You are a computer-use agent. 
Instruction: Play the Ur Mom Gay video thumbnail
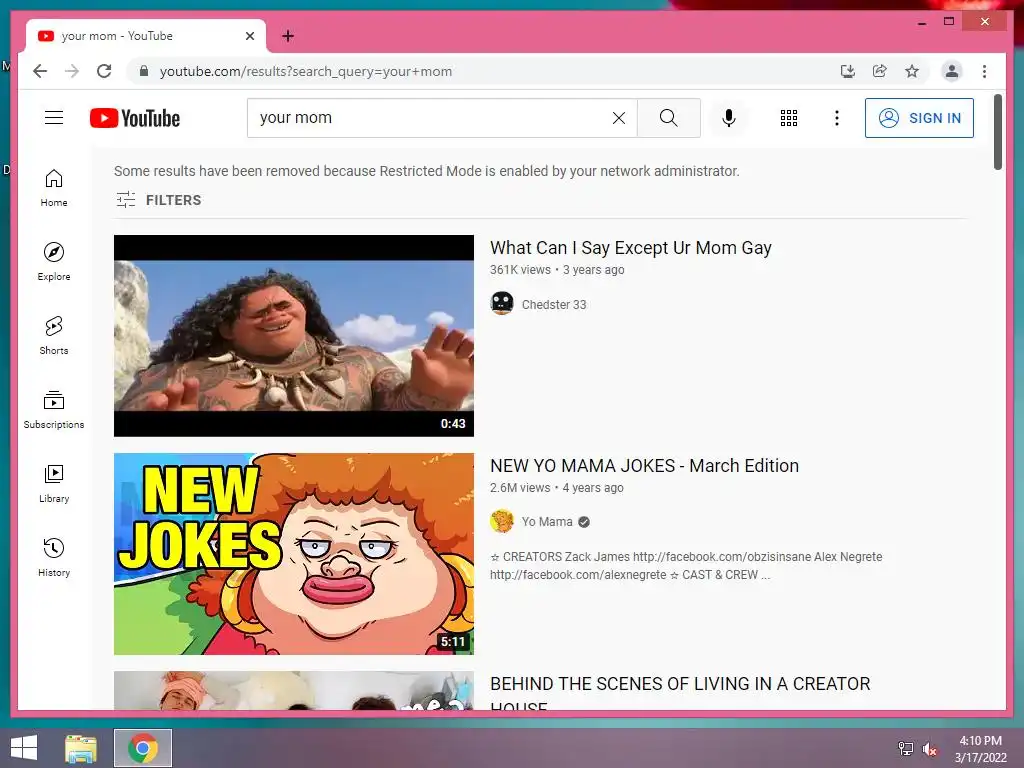point(294,336)
